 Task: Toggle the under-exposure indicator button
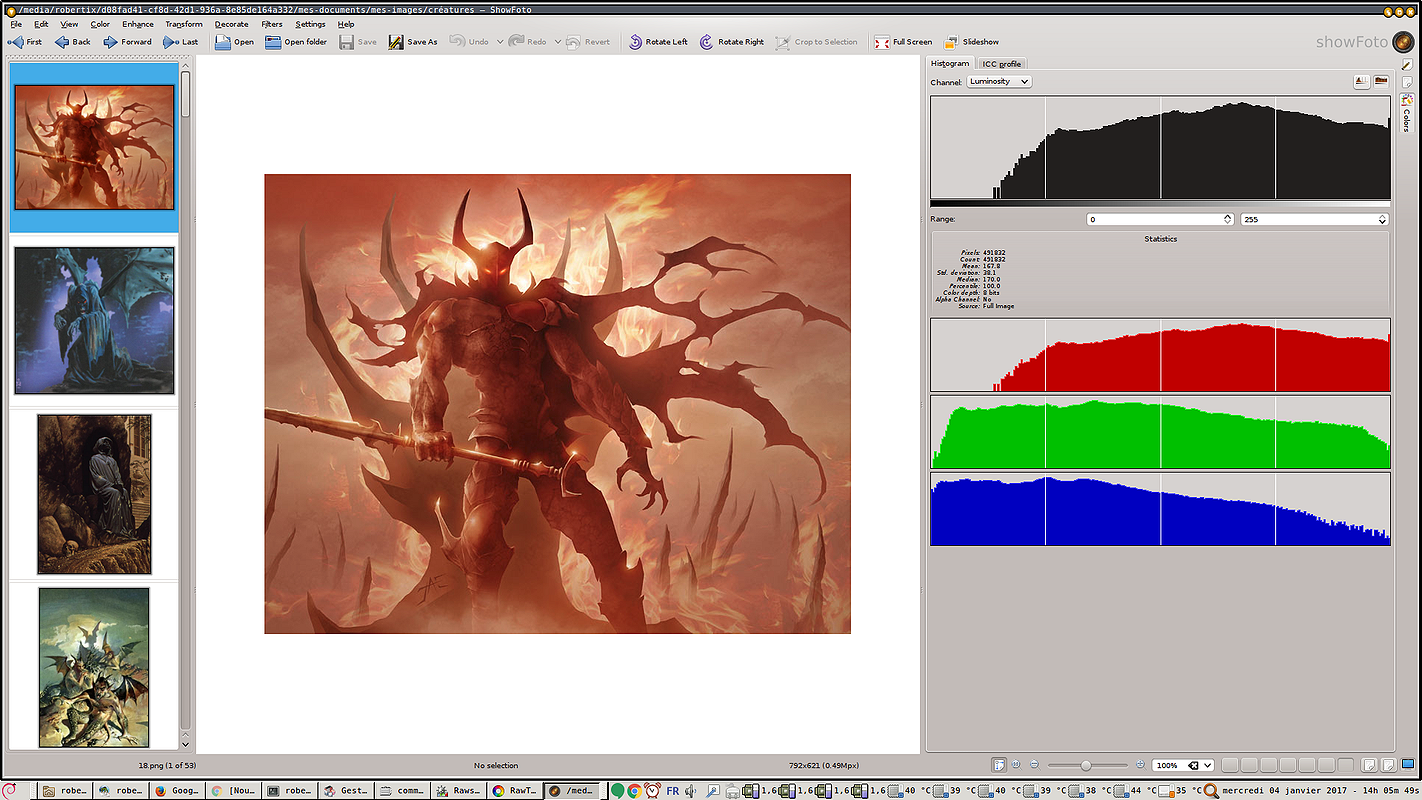point(1369,765)
